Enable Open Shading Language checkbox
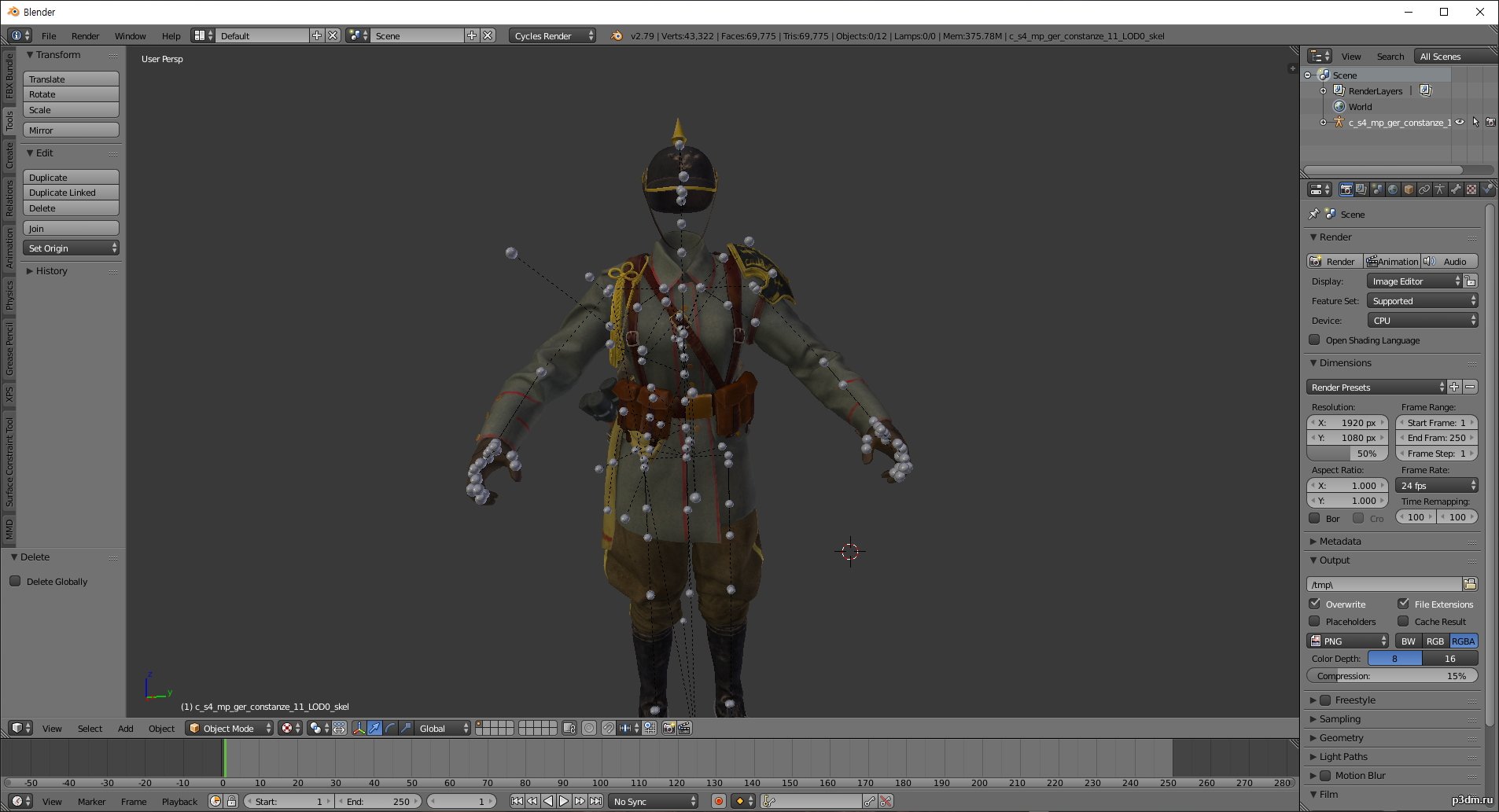This screenshot has height=812, width=1499. point(1314,340)
